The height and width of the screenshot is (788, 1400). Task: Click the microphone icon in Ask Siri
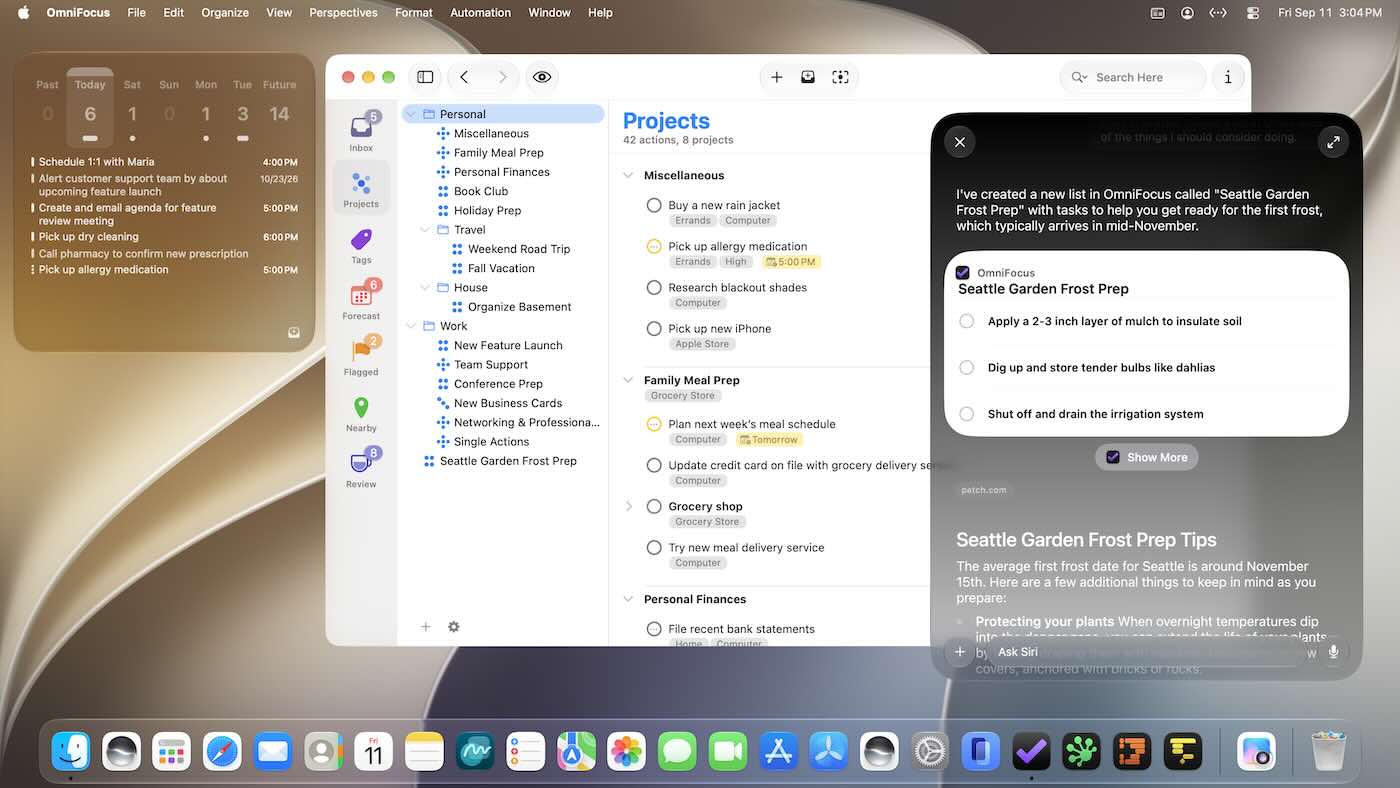click(x=1333, y=652)
